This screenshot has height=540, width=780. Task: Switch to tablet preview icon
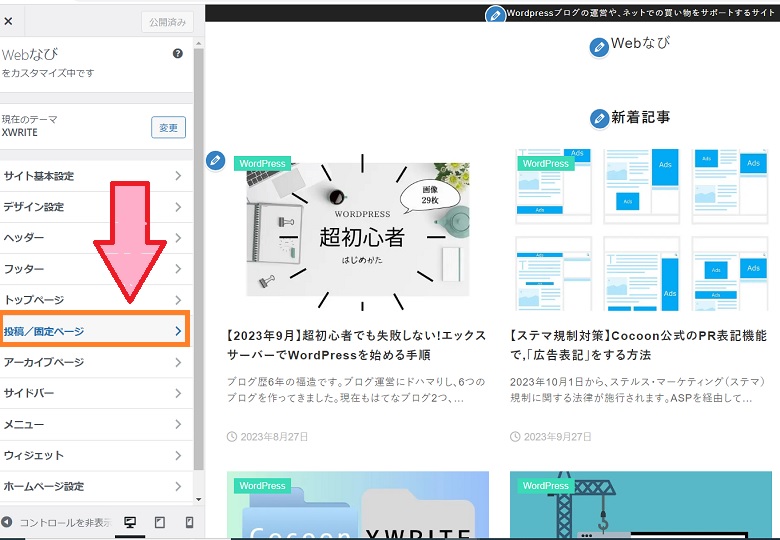(160, 522)
